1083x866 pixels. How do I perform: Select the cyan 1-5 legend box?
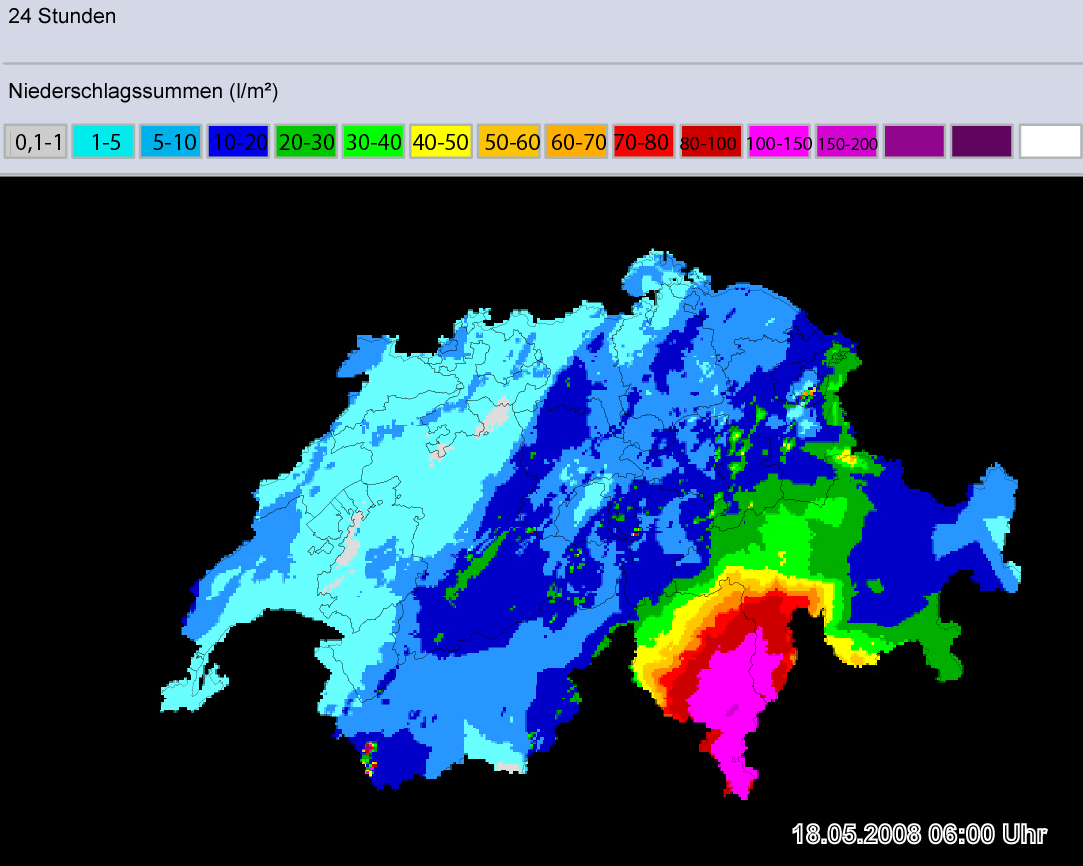103,142
